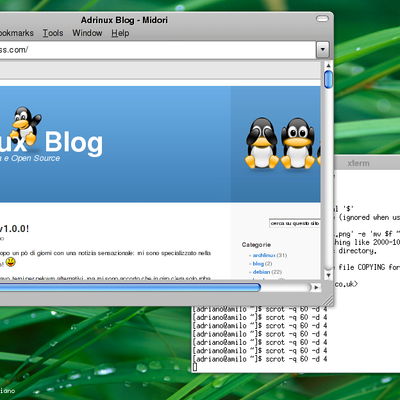
Task: Click the Midori window's rounded title bar button
Action: [322, 19]
